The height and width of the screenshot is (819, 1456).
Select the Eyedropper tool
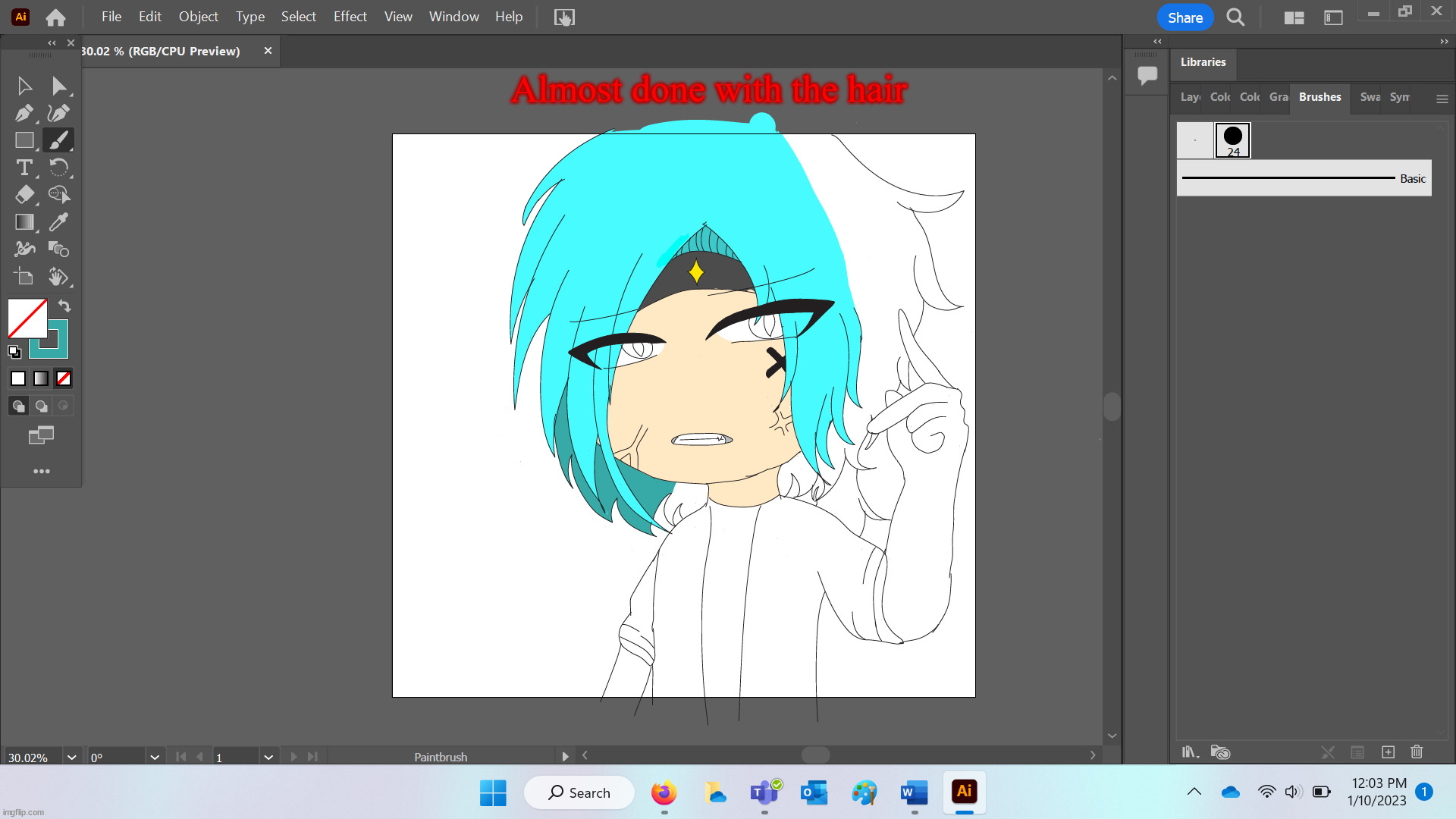tap(58, 222)
